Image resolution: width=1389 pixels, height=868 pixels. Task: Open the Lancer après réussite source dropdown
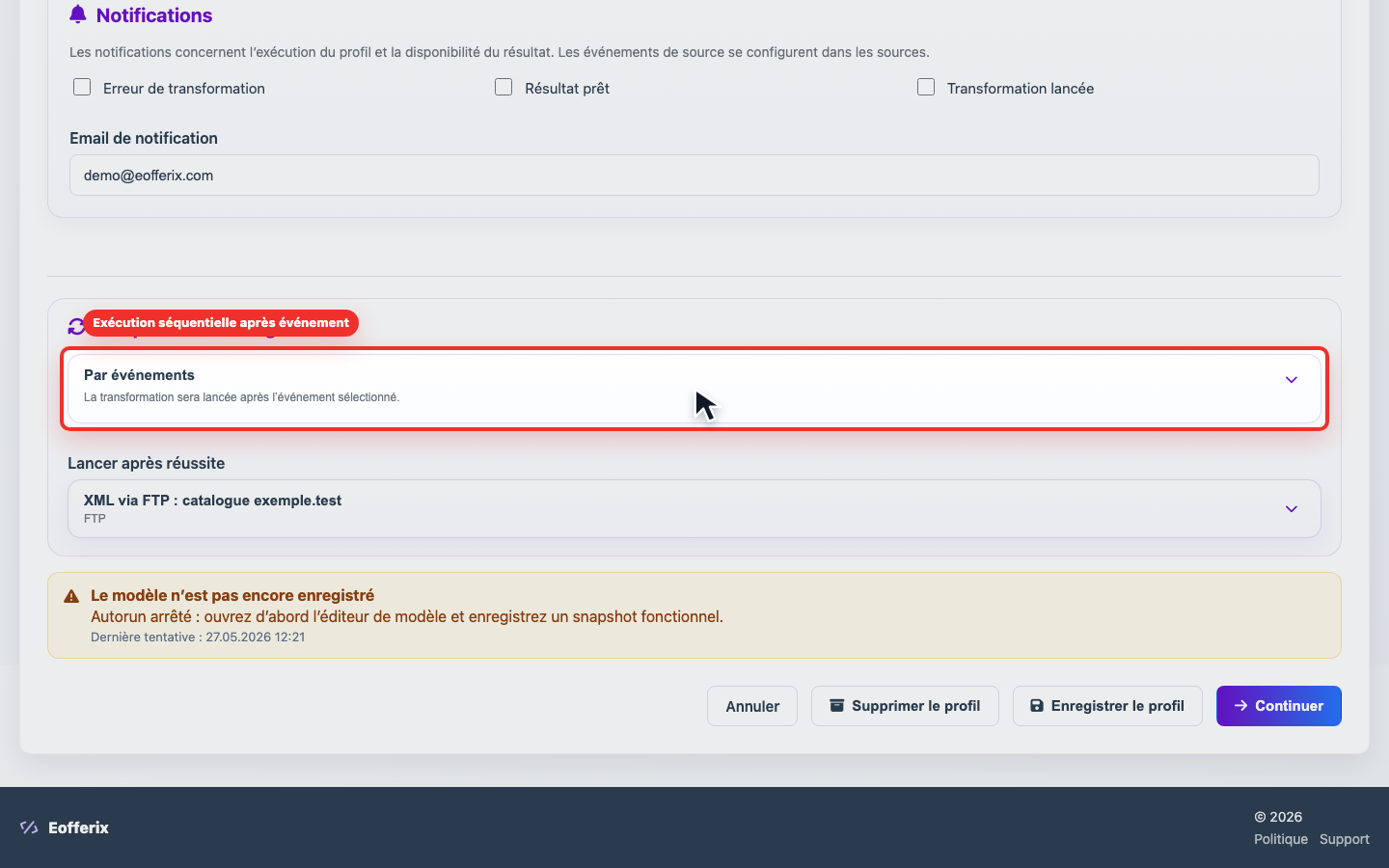pos(694,509)
